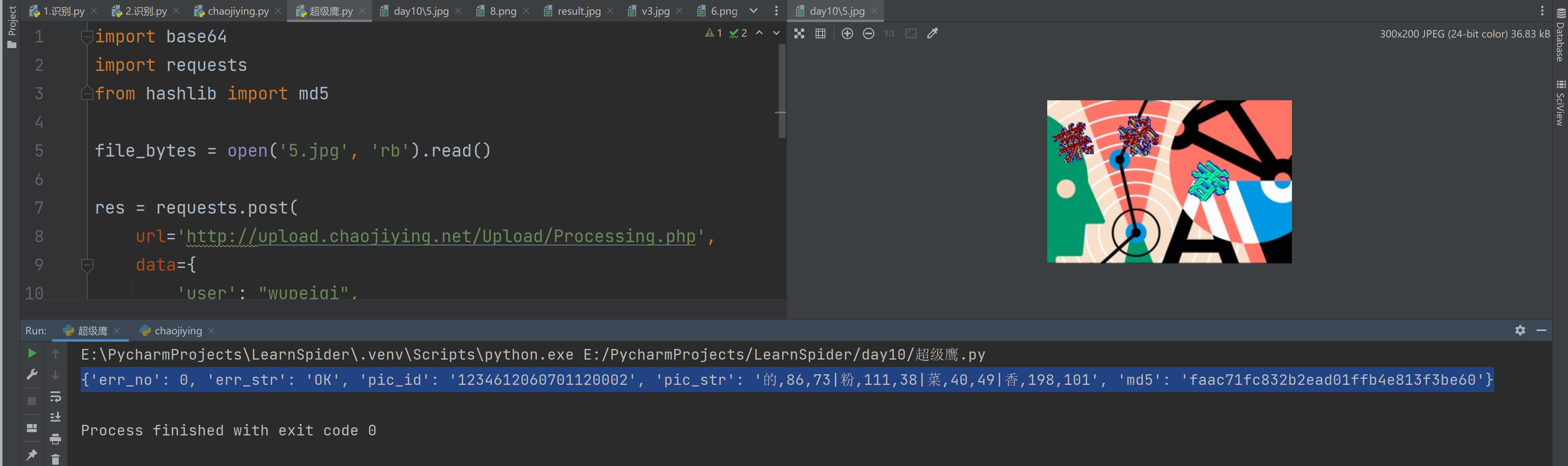Screen dimensions: 1568x466
Task: Collapse imports fold at line 1
Action: 87,37
